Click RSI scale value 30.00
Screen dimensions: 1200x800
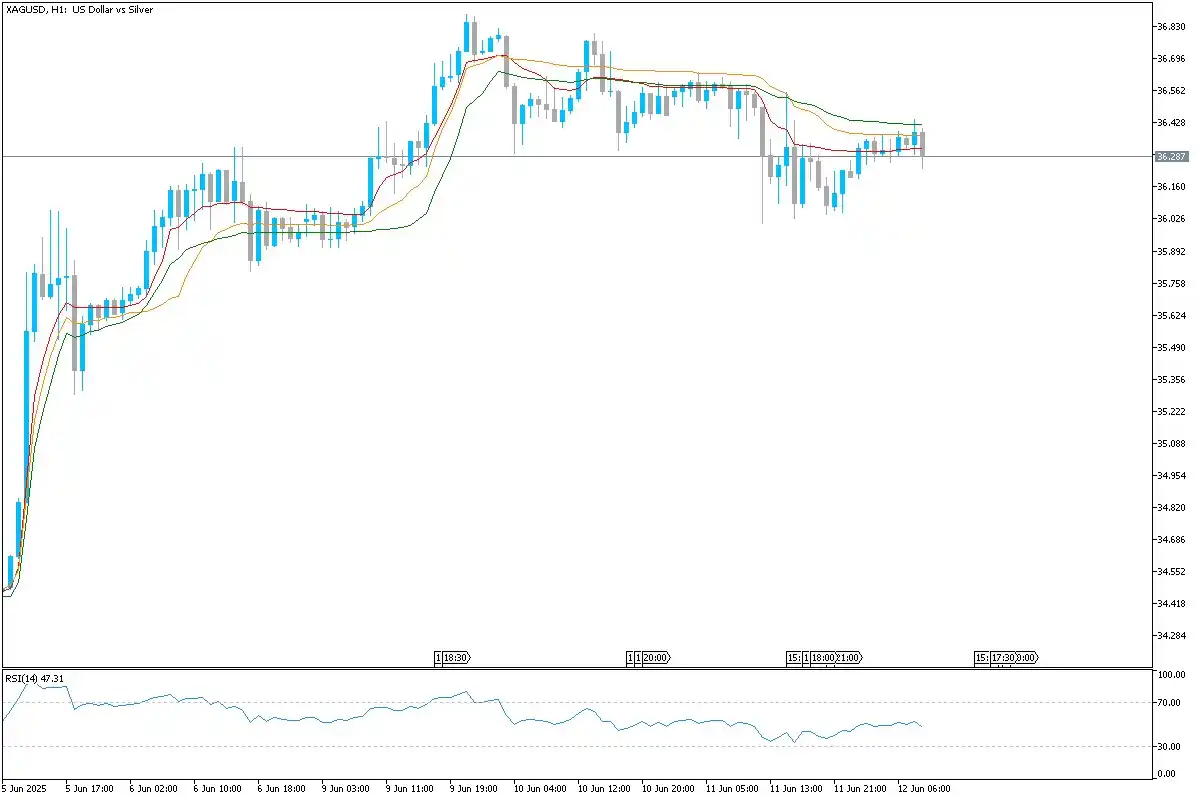click(x=1171, y=746)
